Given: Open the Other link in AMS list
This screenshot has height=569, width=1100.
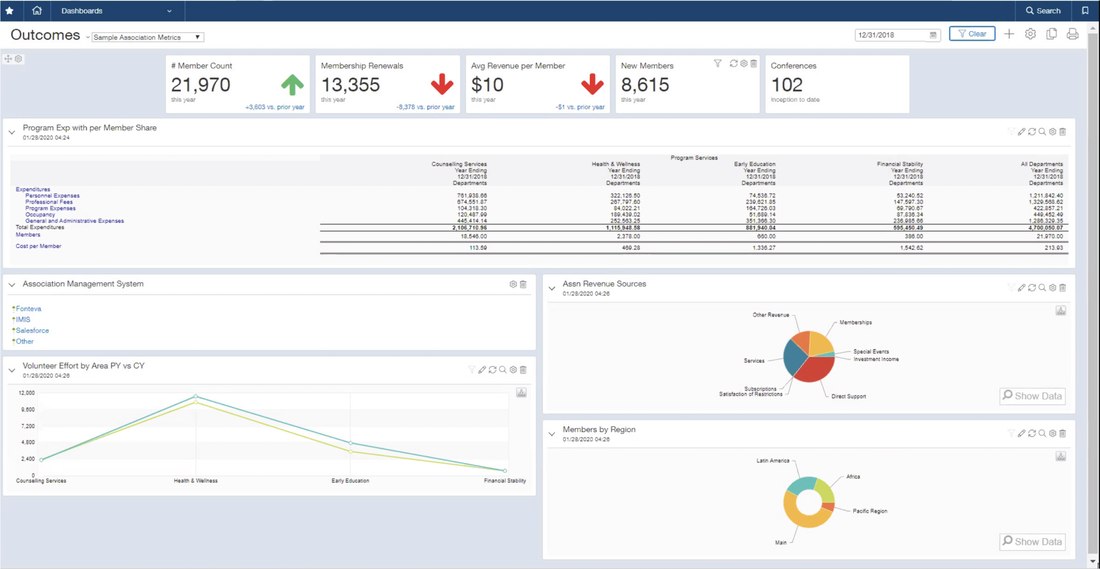Looking at the screenshot, I should 25,342.
